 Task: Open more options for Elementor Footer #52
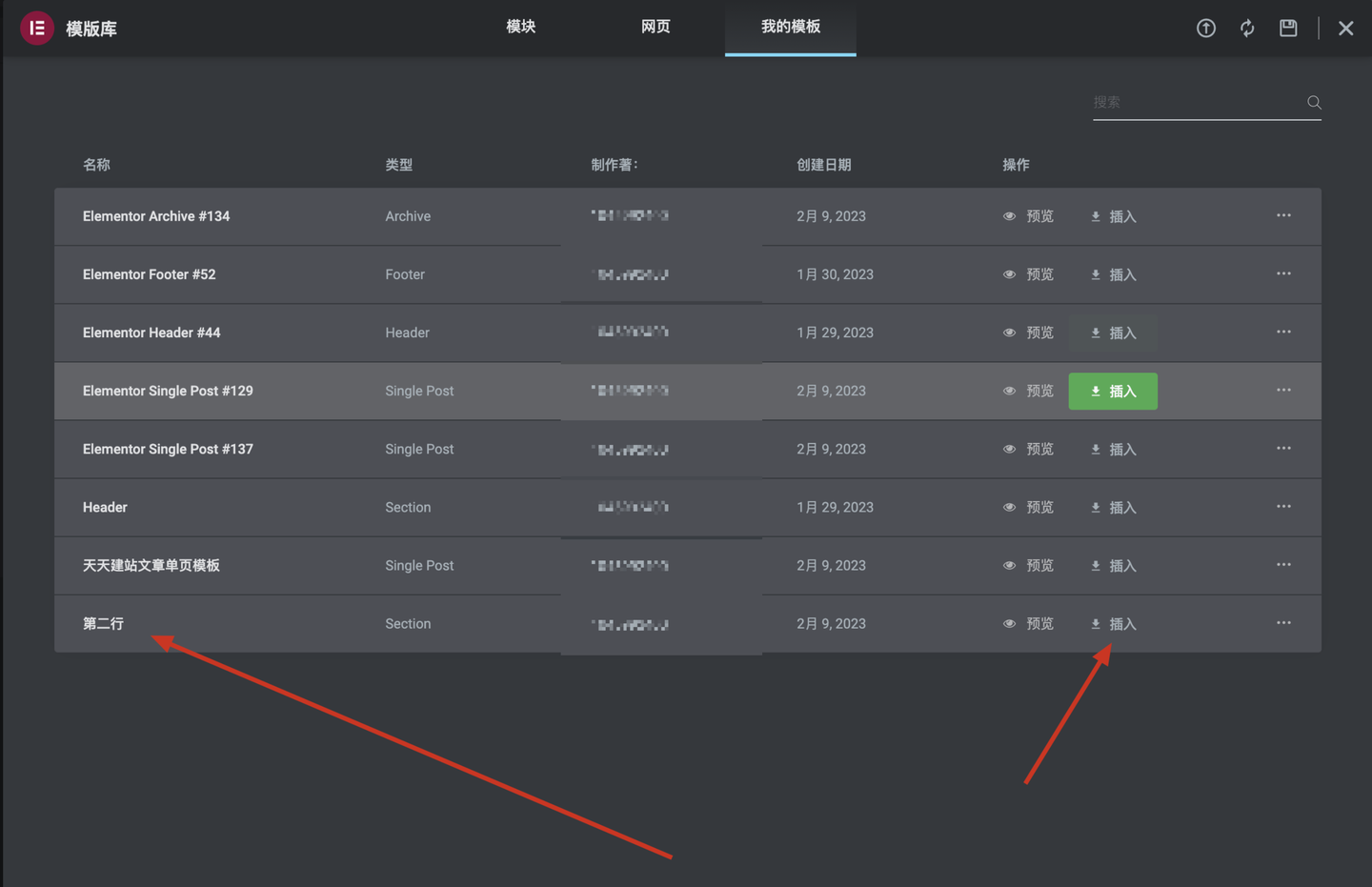[1283, 273]
